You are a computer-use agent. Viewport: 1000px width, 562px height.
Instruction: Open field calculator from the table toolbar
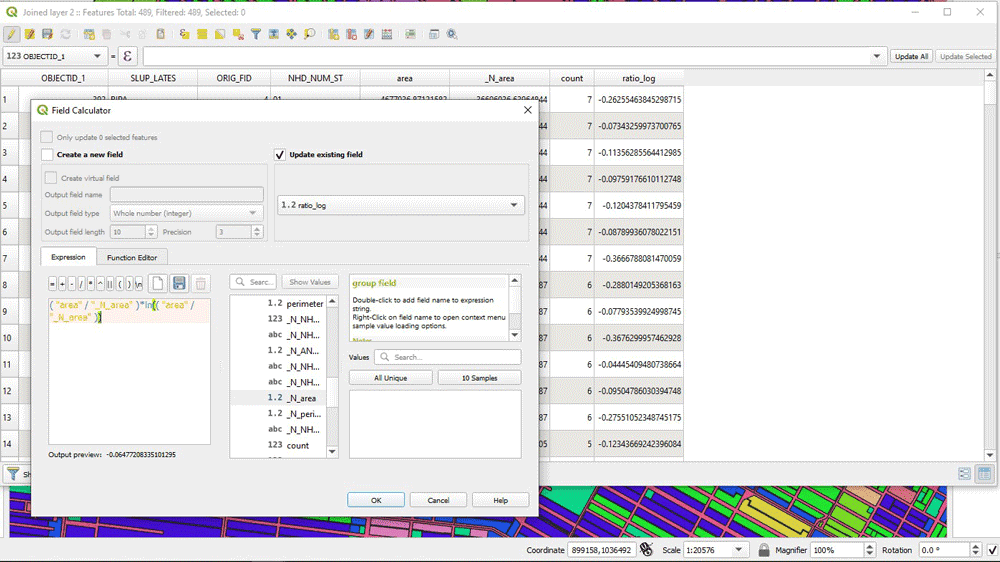pos(387,34)
